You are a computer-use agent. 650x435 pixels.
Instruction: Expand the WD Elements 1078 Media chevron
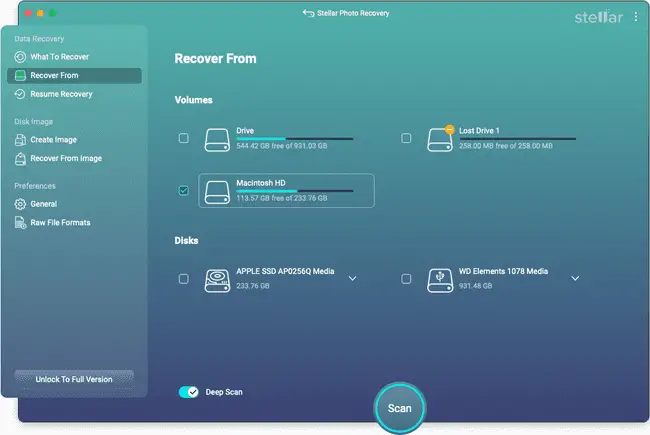pos(575,278)
